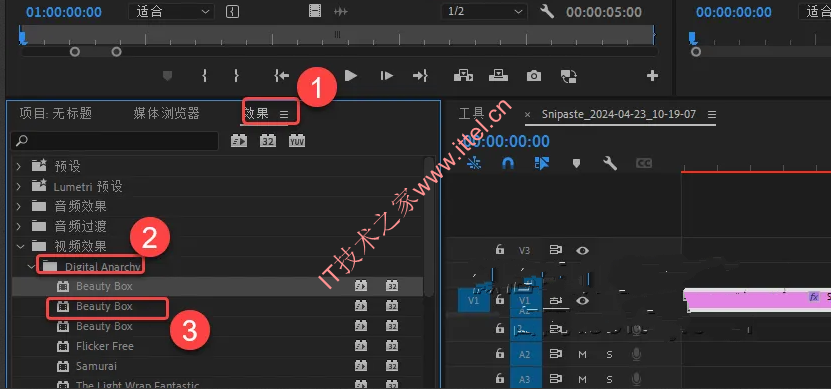Click the Add Marker icon in source monitor
This screenshot has width=831, height=389.
(x=167, y=76)
